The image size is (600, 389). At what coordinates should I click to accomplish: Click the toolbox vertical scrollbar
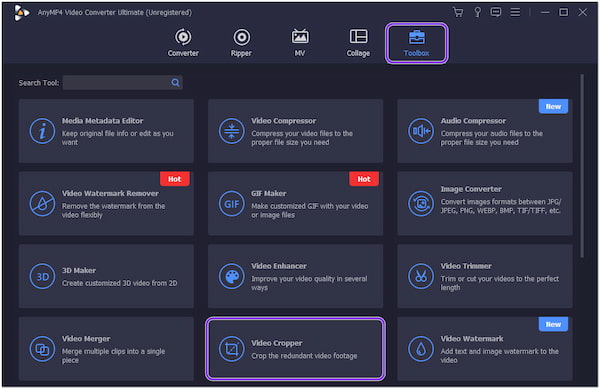coord(582,166)
